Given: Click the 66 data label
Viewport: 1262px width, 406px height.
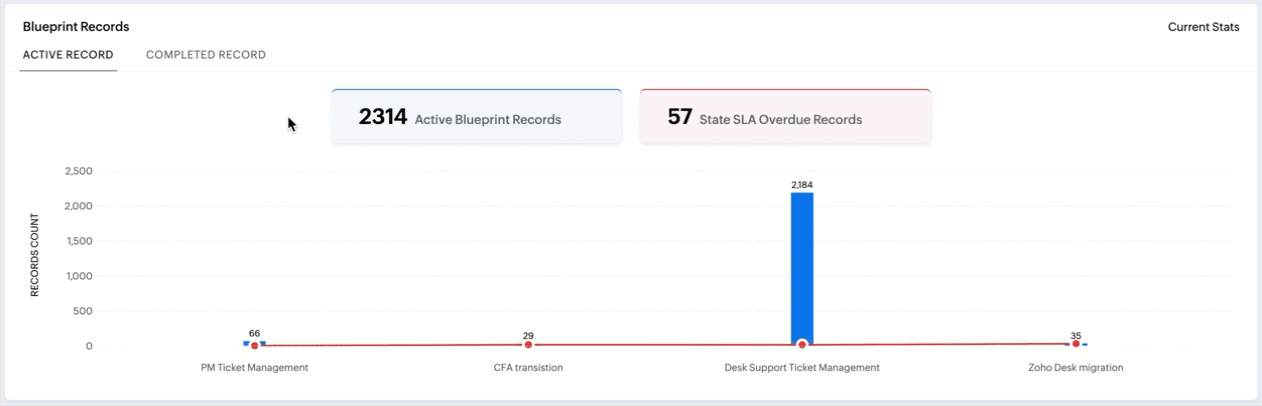Looking at the screenshot, I should point(254,333).
